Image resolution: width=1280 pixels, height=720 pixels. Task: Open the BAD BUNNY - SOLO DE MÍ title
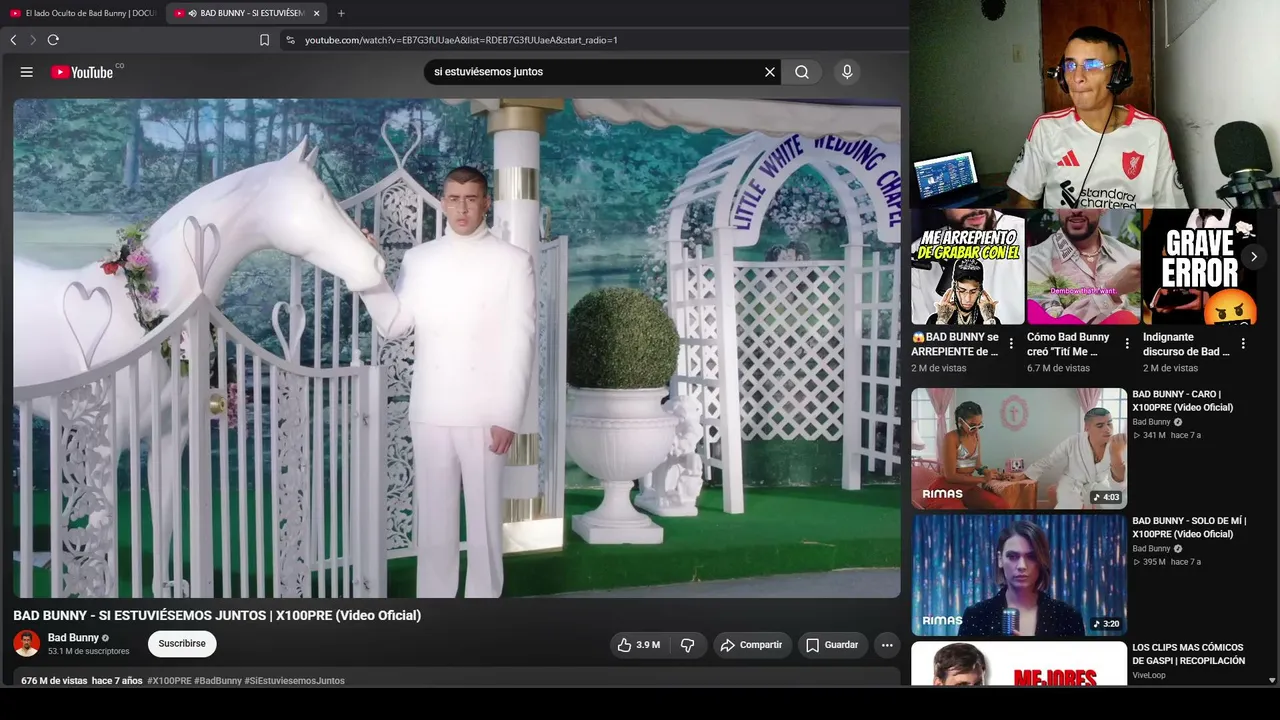pyautogui.click(x=1189, y=528)
